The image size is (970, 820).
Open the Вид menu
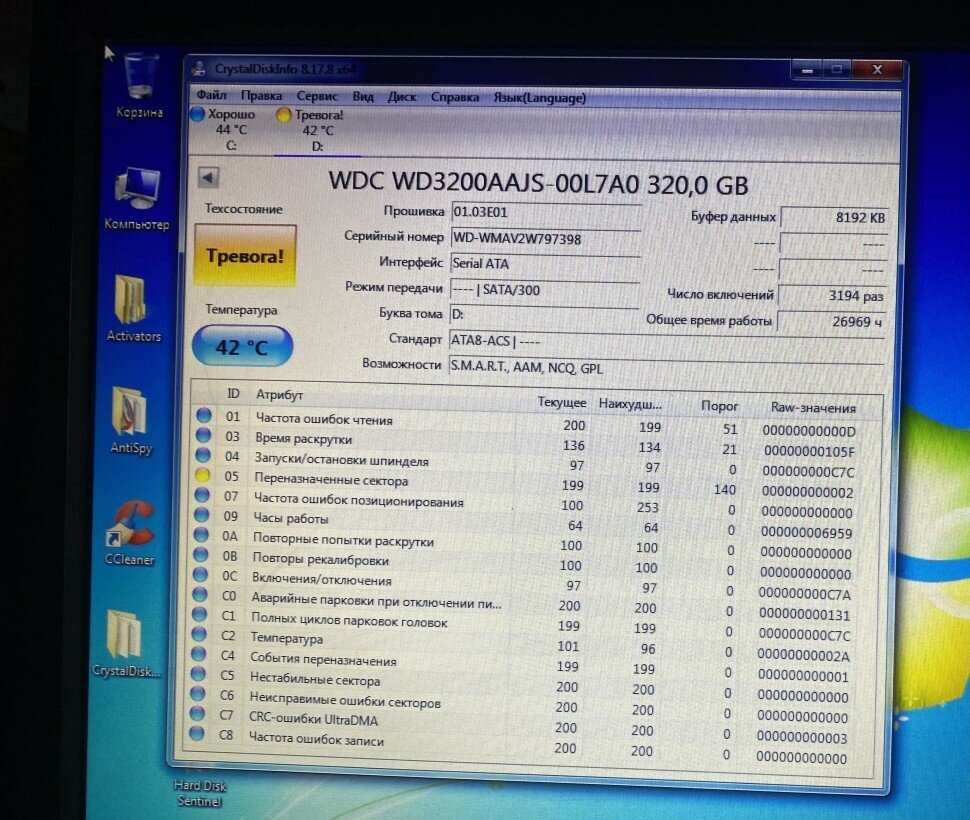point(363,96)
